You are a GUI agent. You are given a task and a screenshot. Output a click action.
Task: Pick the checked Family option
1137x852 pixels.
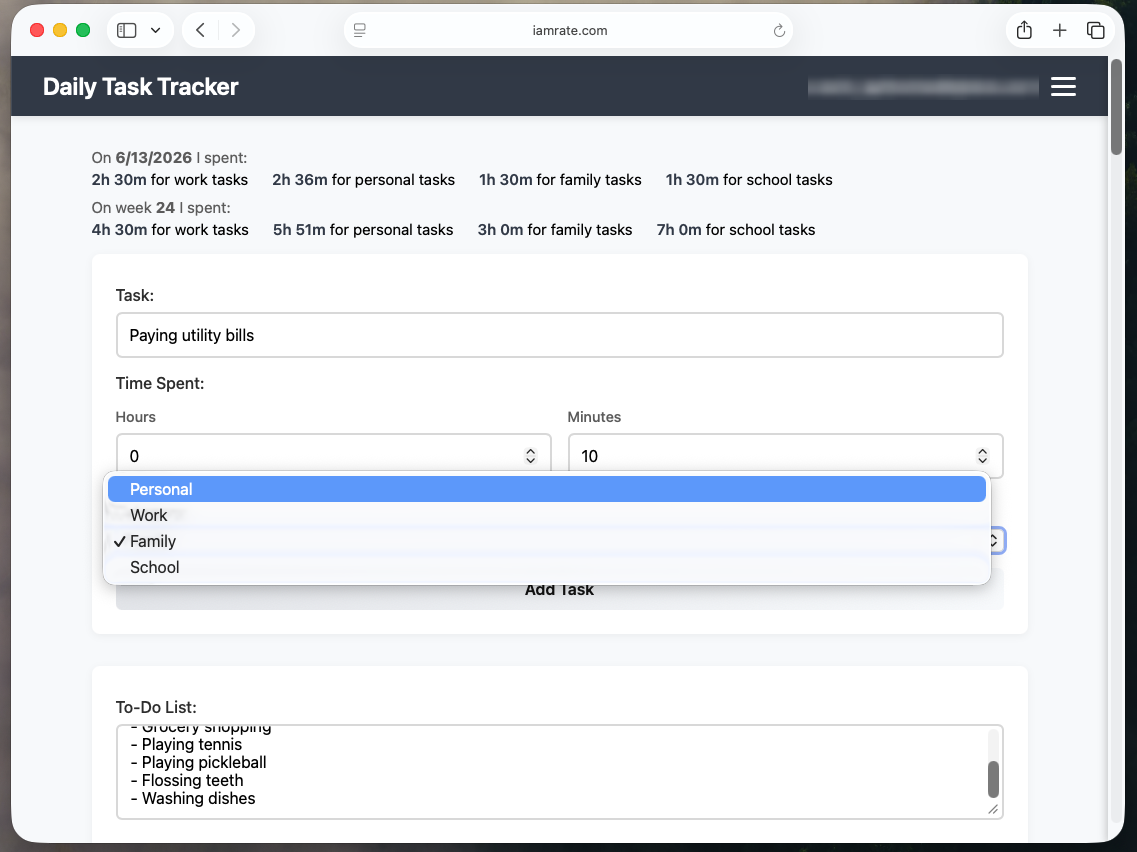coord(547,542)
